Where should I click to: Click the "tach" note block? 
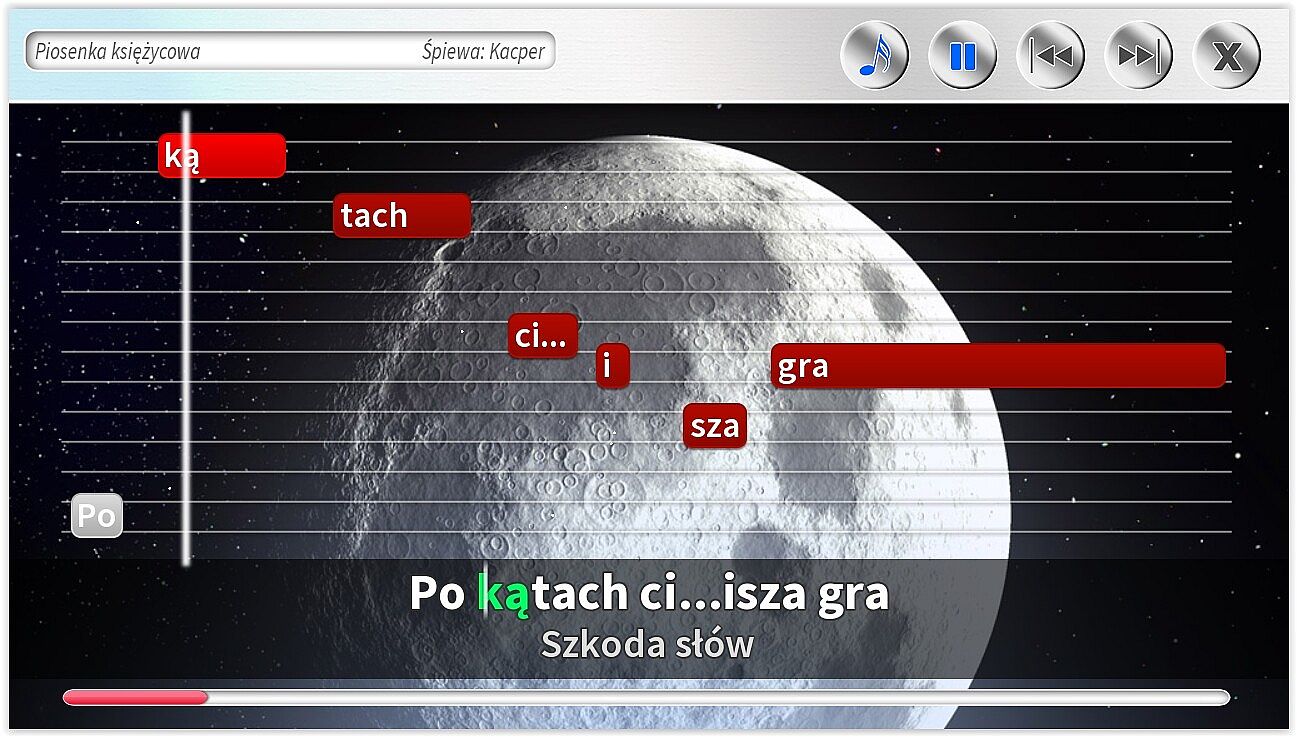402,216
